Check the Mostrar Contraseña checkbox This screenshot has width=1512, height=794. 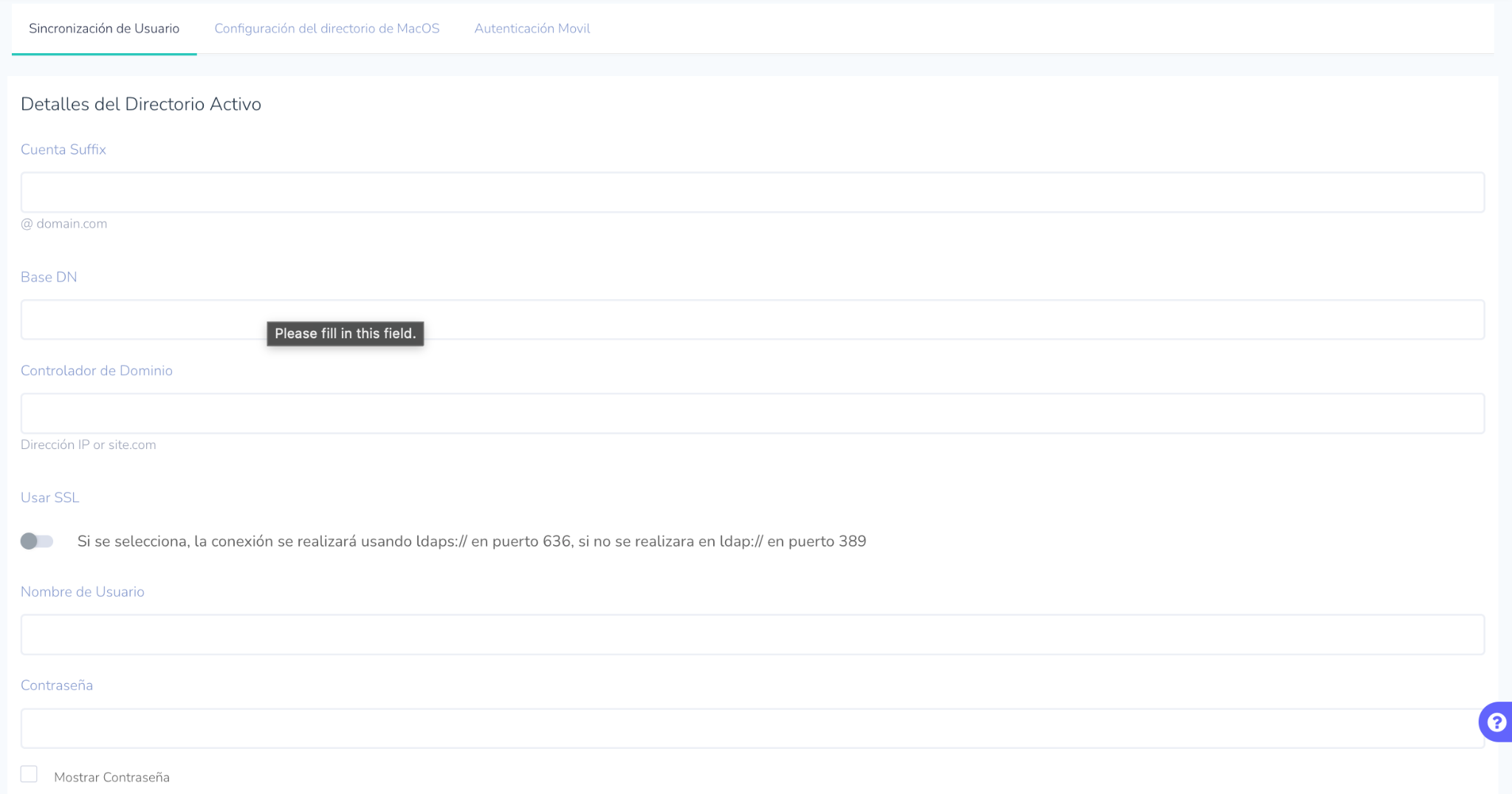29,774
